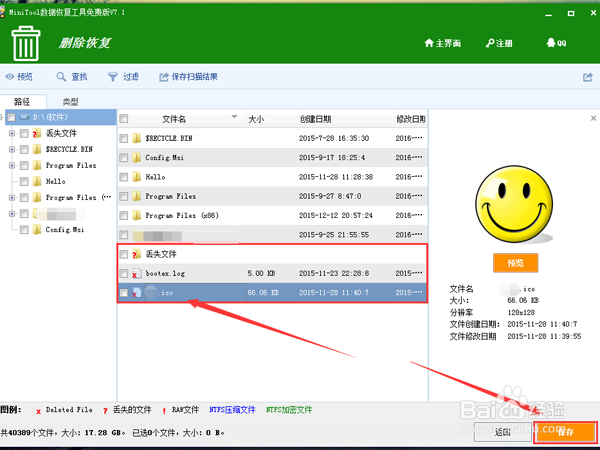Sort by file name (文件名) column
The height and width of the screenshot is (450, 600).
[x=174, y=119]
